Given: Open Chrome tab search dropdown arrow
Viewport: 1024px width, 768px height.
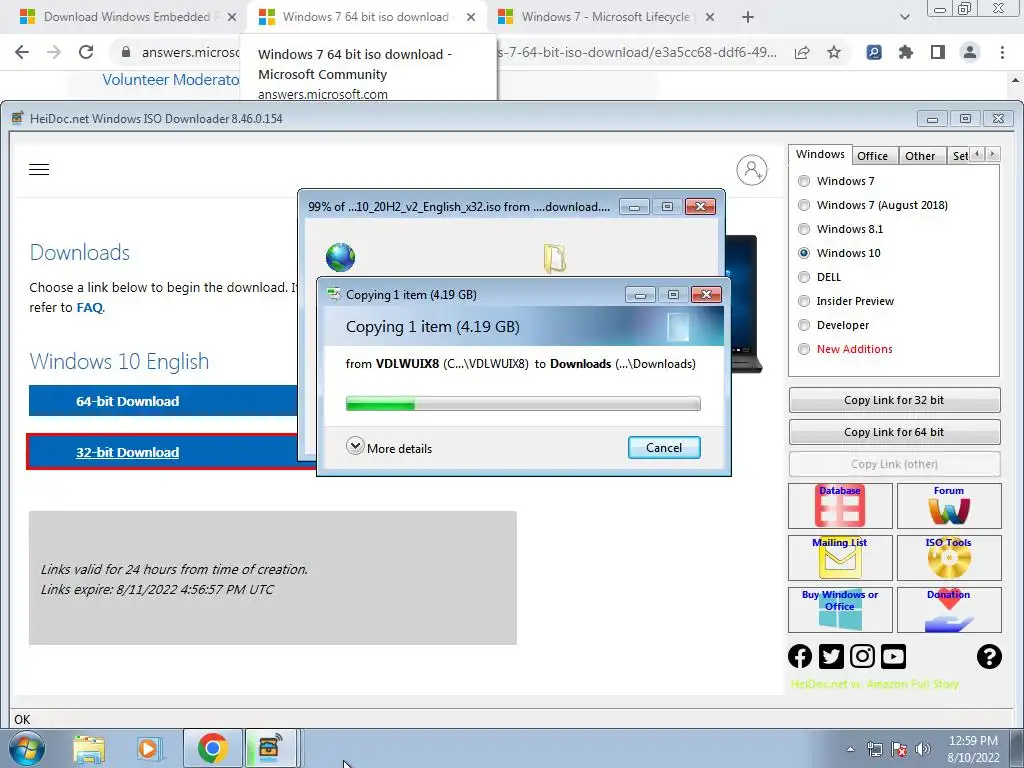Looking at the screenshot, I should coord(904,17).
